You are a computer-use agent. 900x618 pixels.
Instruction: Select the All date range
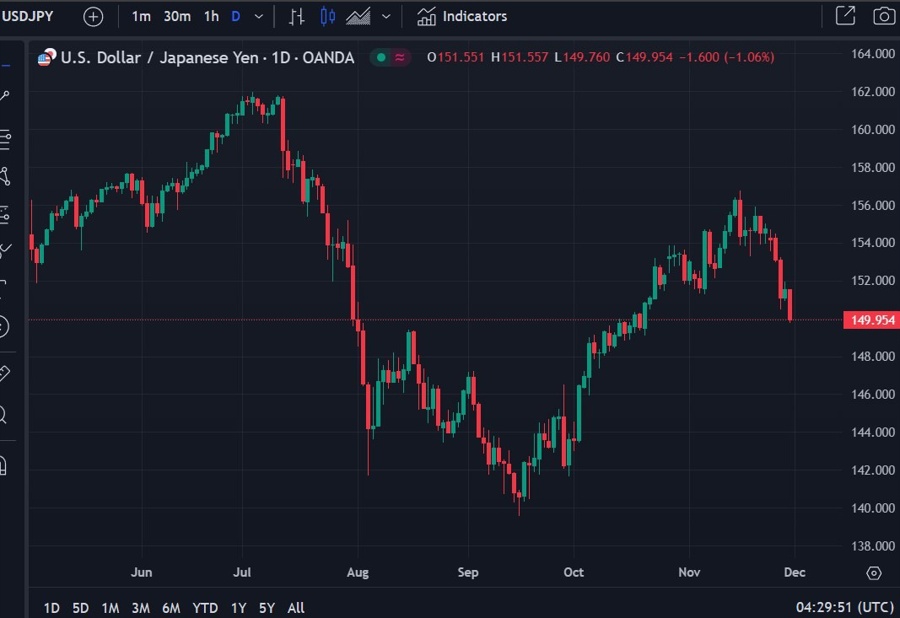[296, 607]
